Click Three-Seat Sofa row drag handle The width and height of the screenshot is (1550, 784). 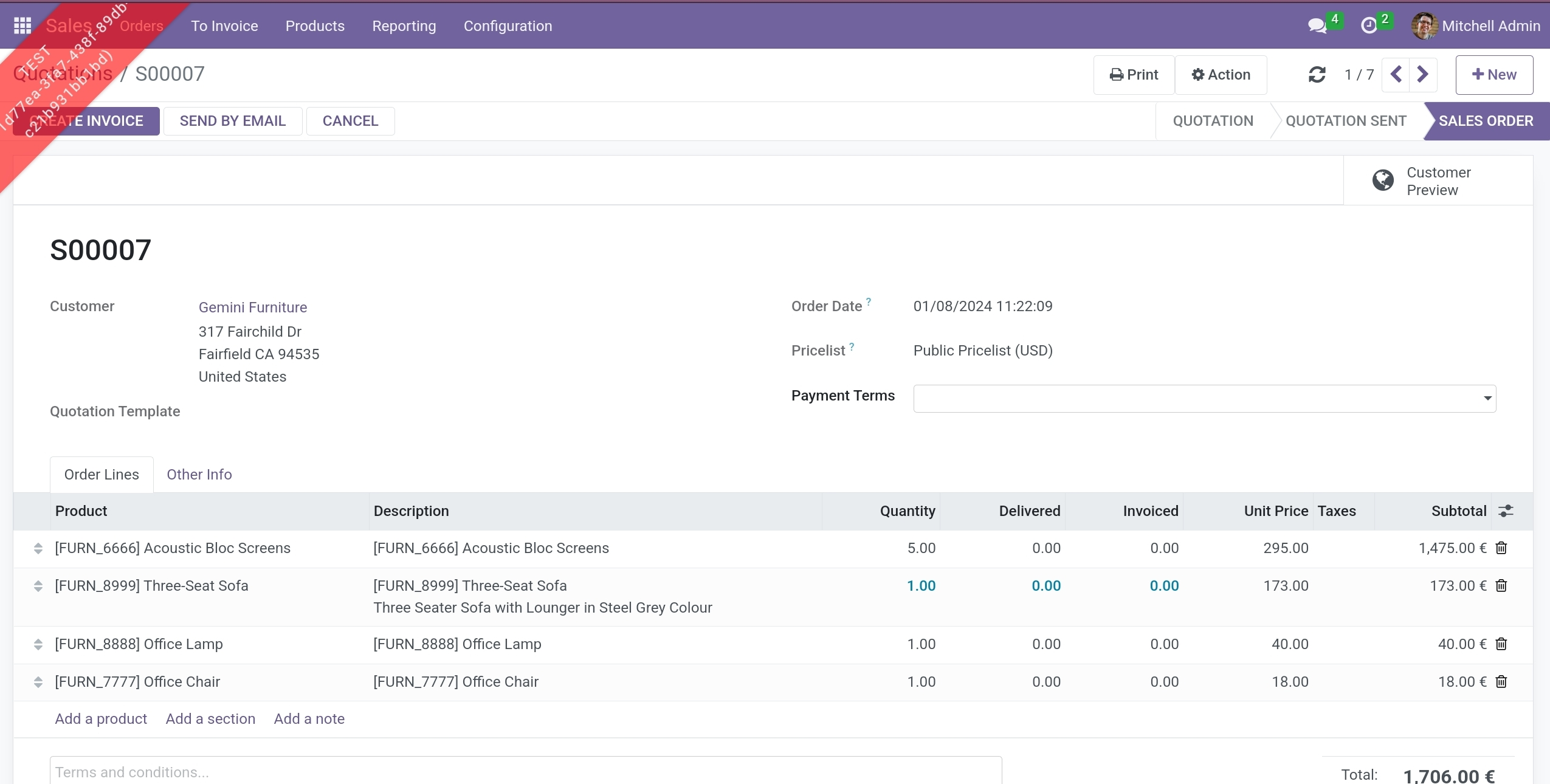tap(38, 586)
